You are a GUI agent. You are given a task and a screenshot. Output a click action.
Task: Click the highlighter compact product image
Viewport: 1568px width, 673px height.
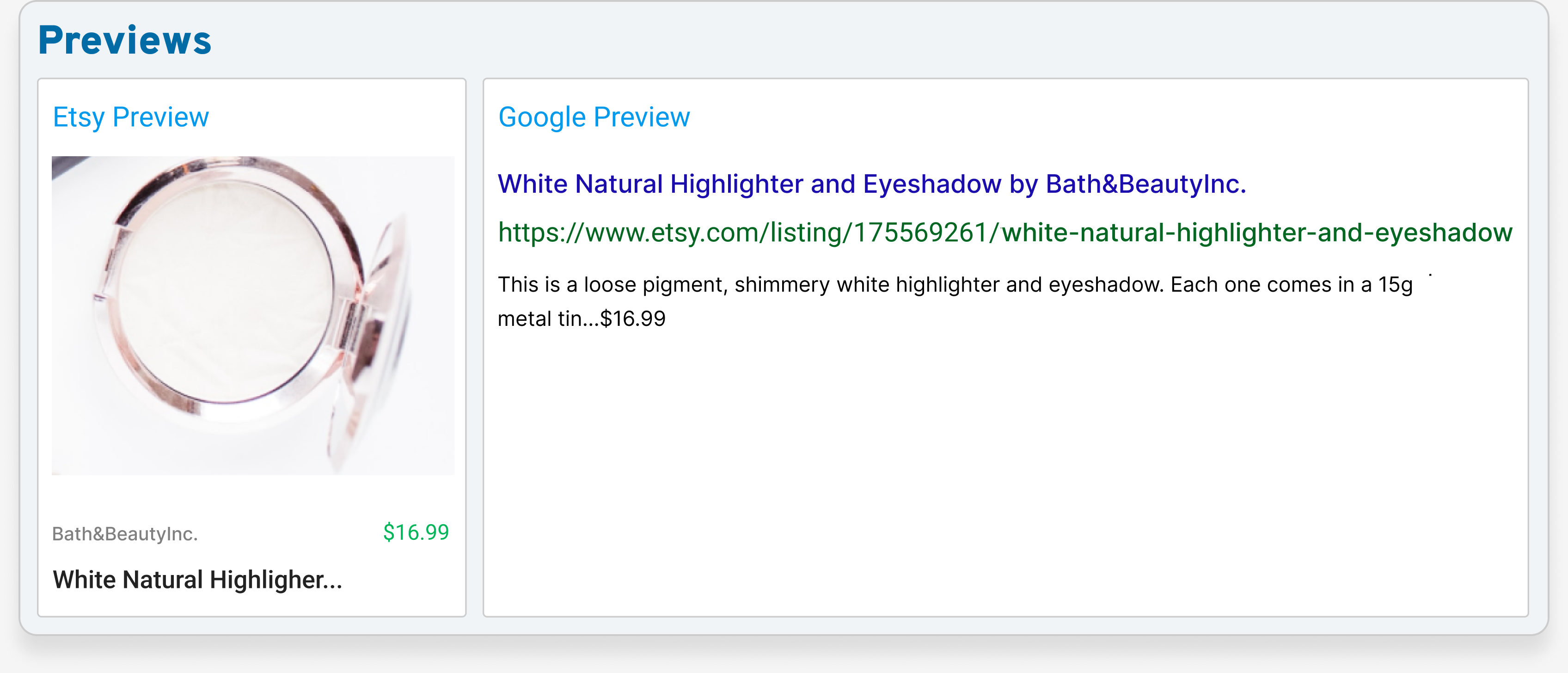(252, 315)
